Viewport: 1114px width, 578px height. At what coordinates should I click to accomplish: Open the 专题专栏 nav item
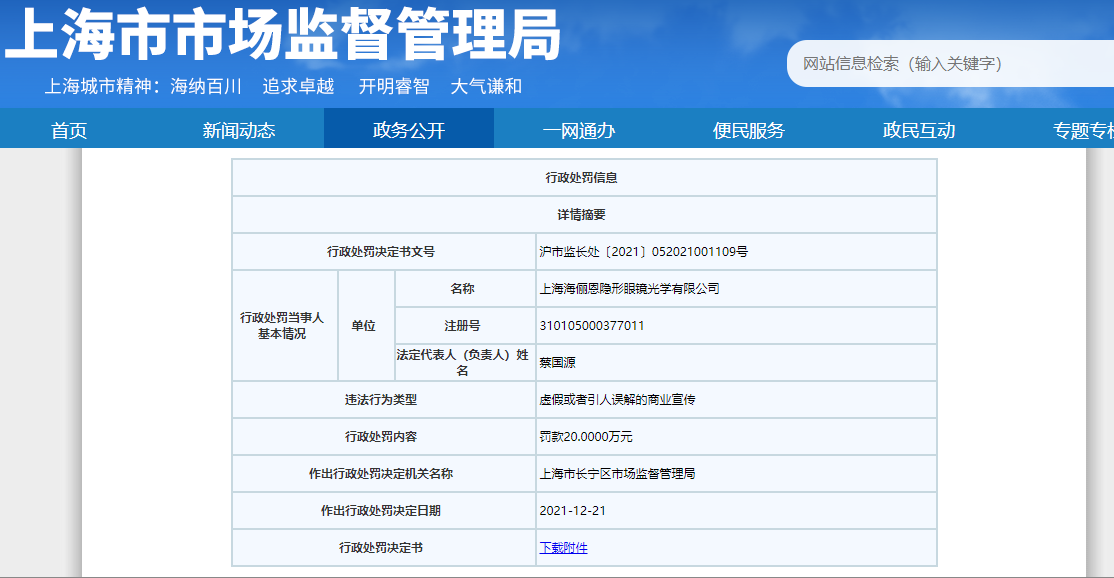(1083, 131)
